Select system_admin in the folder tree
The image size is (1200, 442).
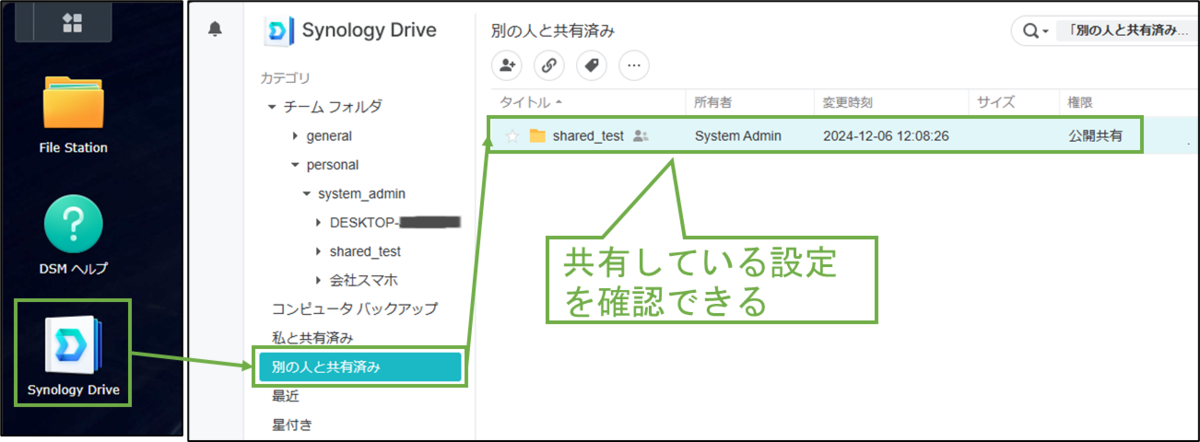(x=361, y=194)
